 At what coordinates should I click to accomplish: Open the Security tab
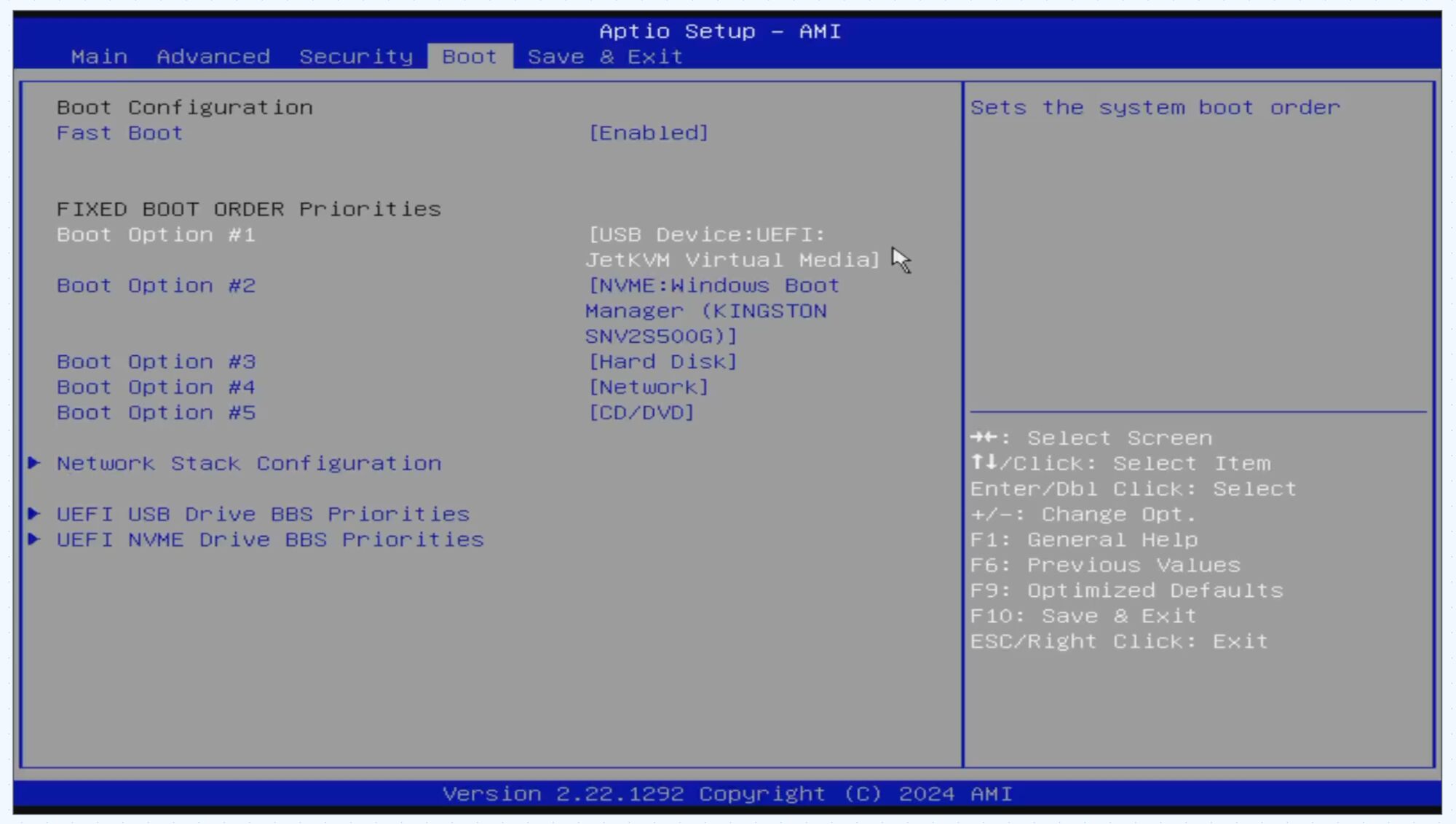pyautogui.click(x=356, y=57)
